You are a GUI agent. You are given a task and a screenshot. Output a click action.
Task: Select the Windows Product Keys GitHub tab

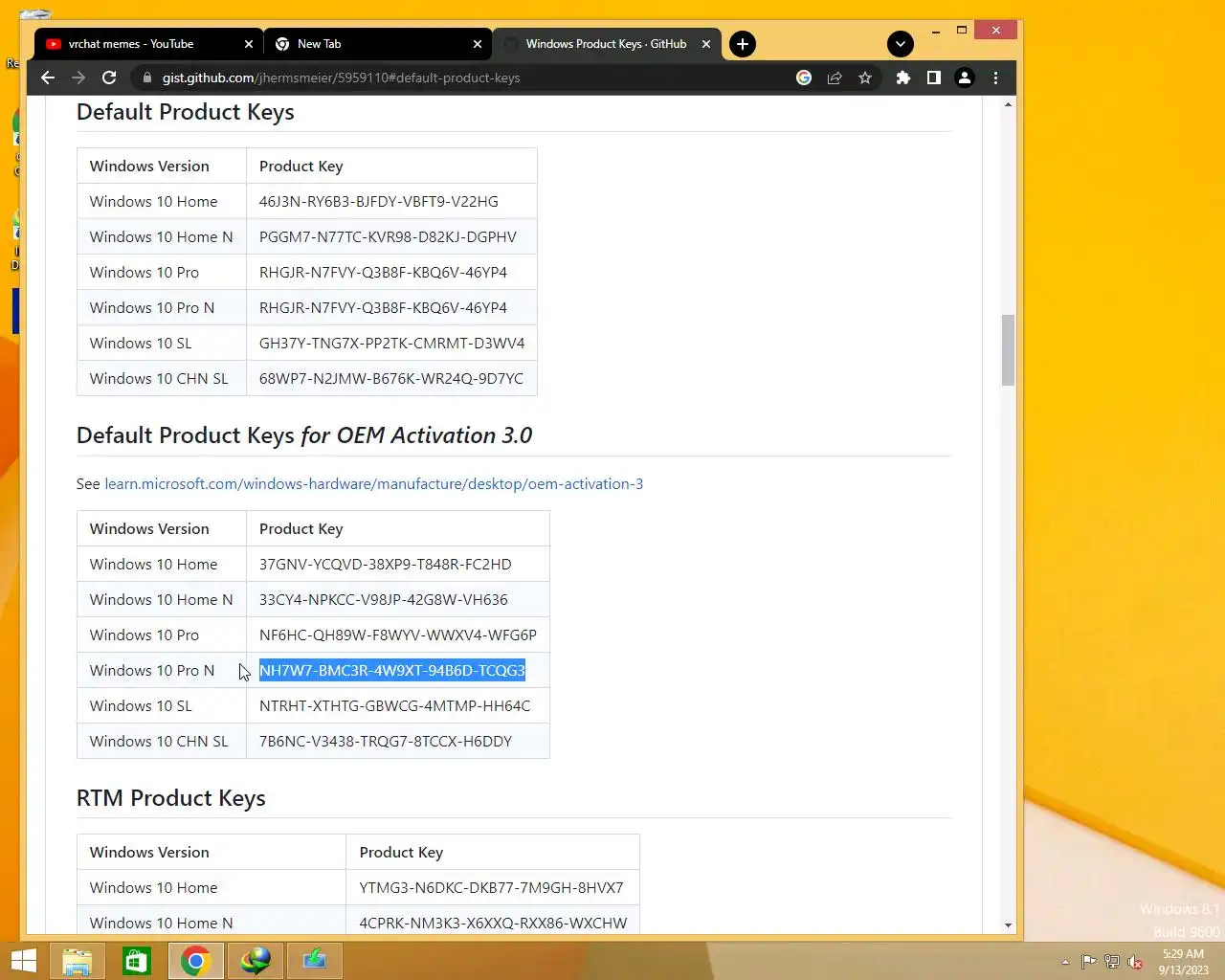pos(605,44)
